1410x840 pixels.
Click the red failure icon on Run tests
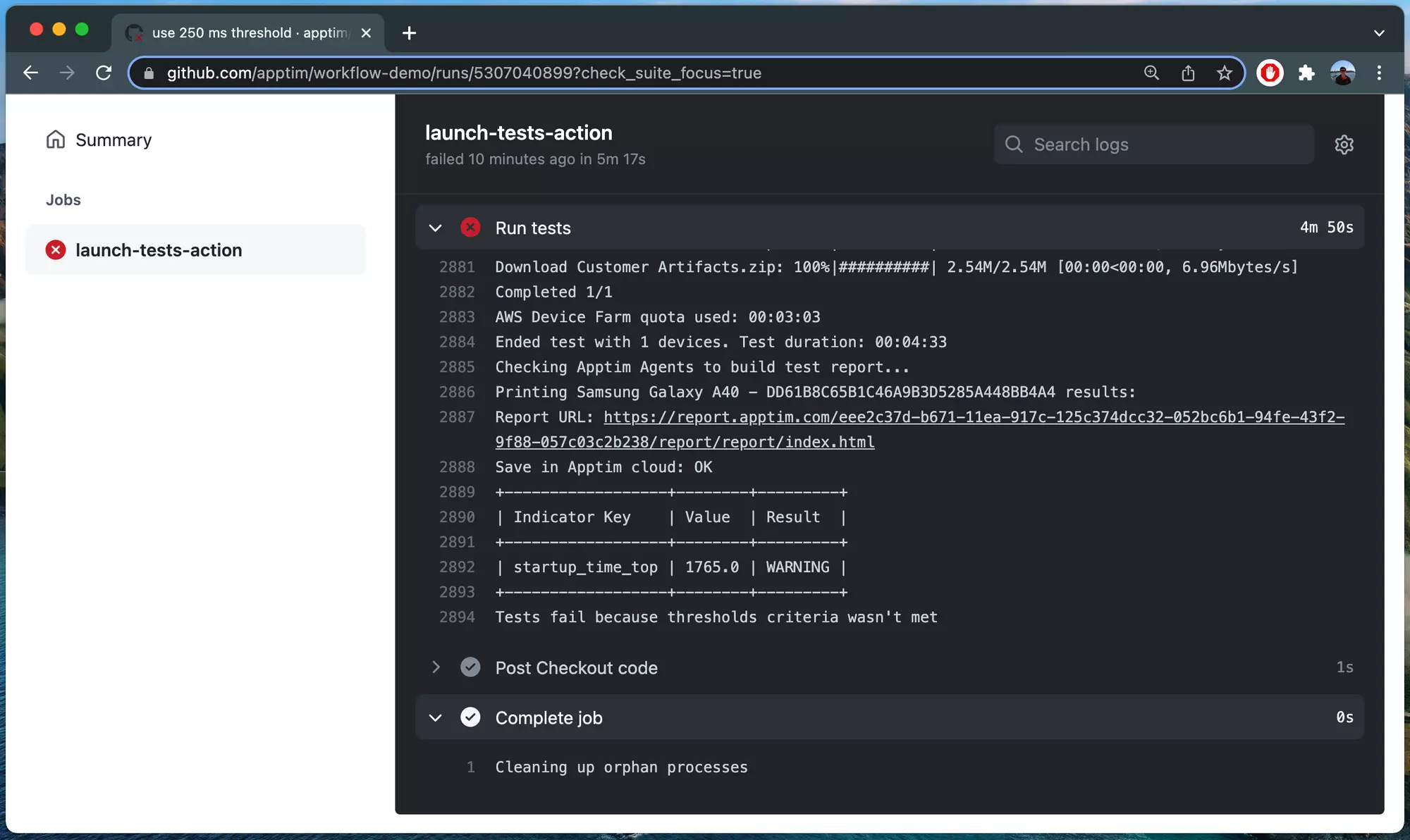[x=470, y=228]
